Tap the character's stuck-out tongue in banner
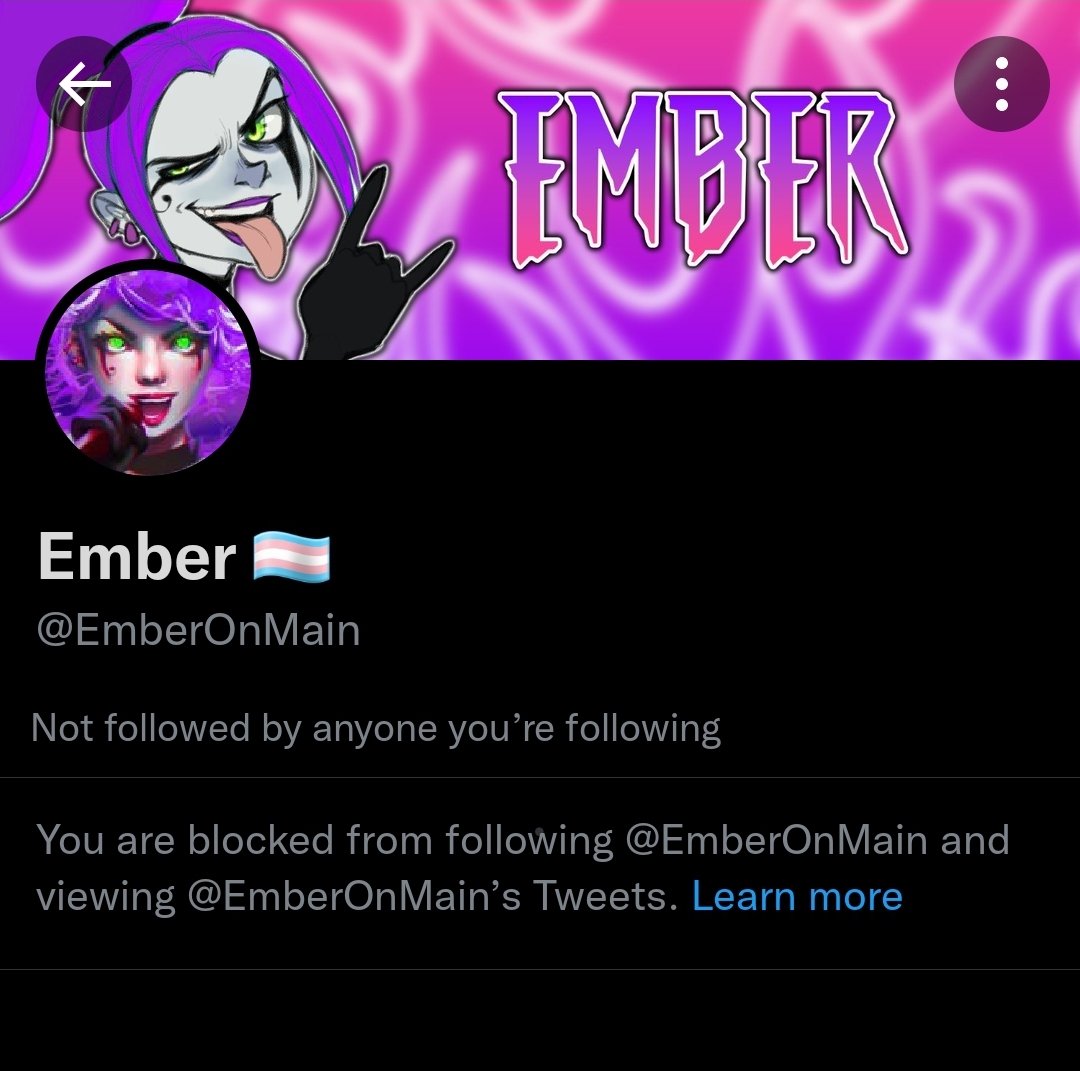Image resolution: width=1080 pixels, height=1071 pixels. tap(262, 247)
